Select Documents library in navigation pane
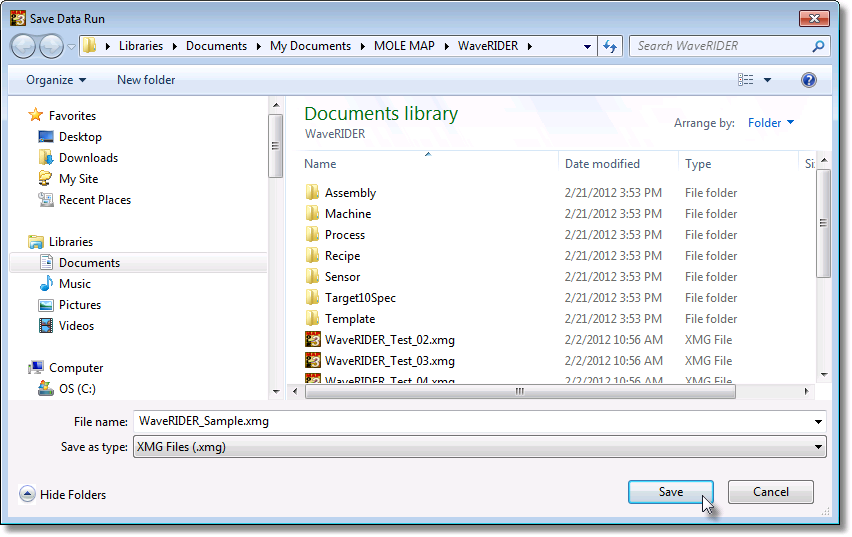The image size is (852, 537). point(89,263)
